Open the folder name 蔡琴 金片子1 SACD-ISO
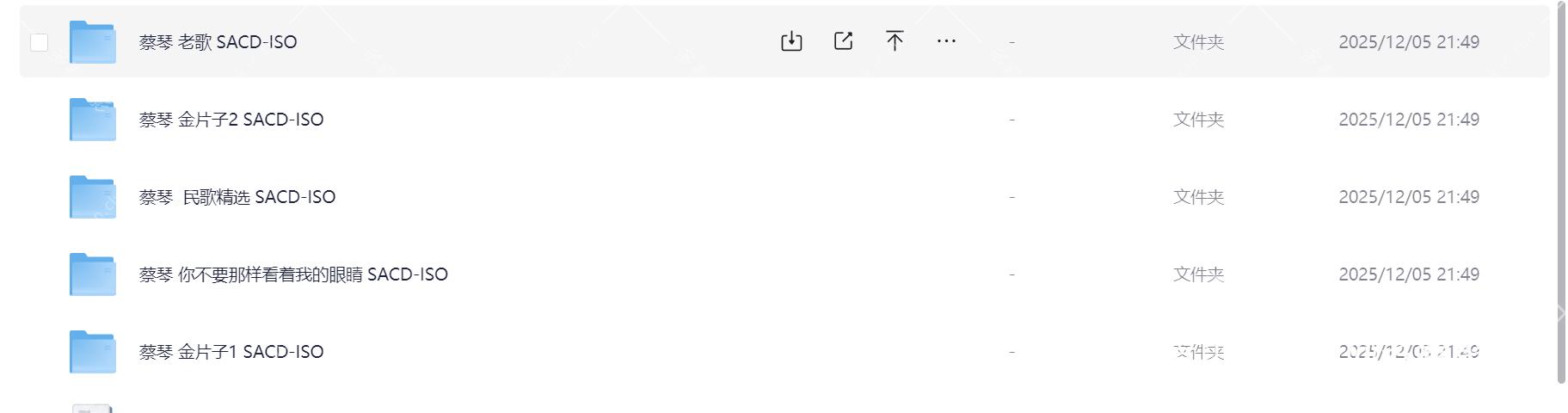The width and height of the screenshot is (1568, 413). click(x=231, y=352)
